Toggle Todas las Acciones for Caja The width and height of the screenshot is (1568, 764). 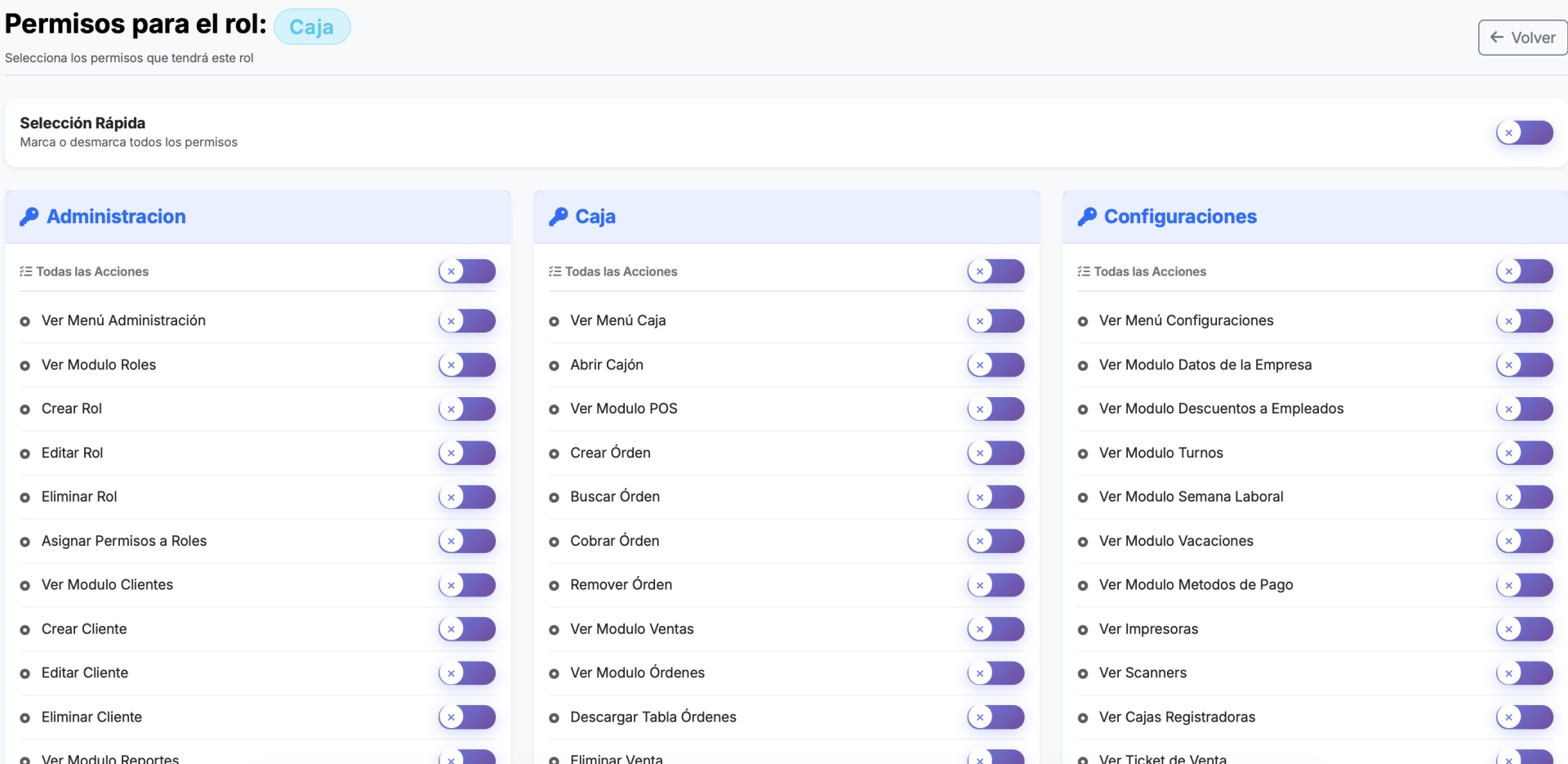[x=996, y=271]
